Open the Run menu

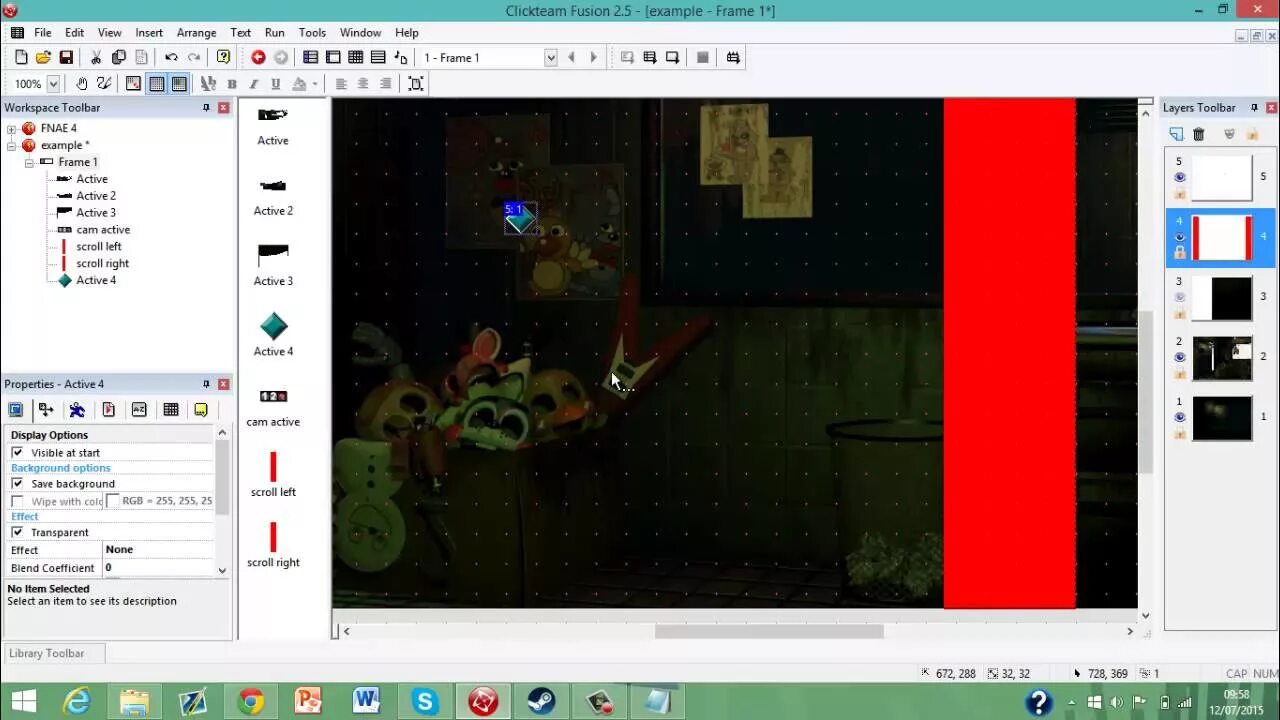pos(274,32)
